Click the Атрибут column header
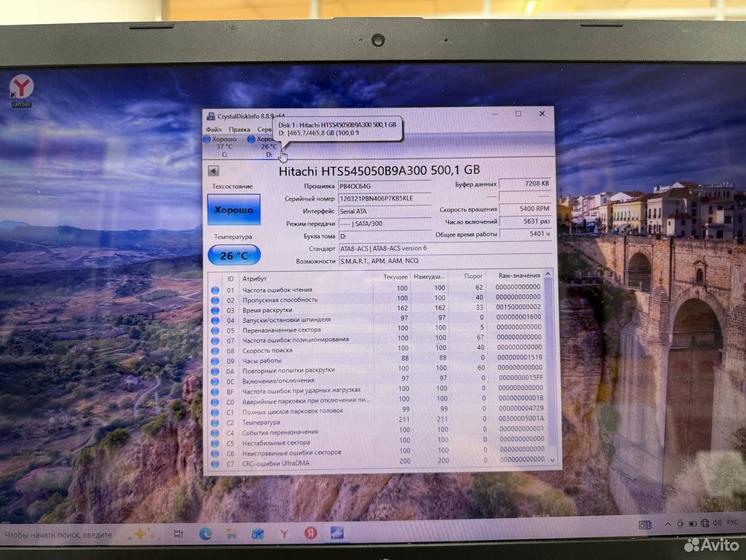 pos(255,279)
